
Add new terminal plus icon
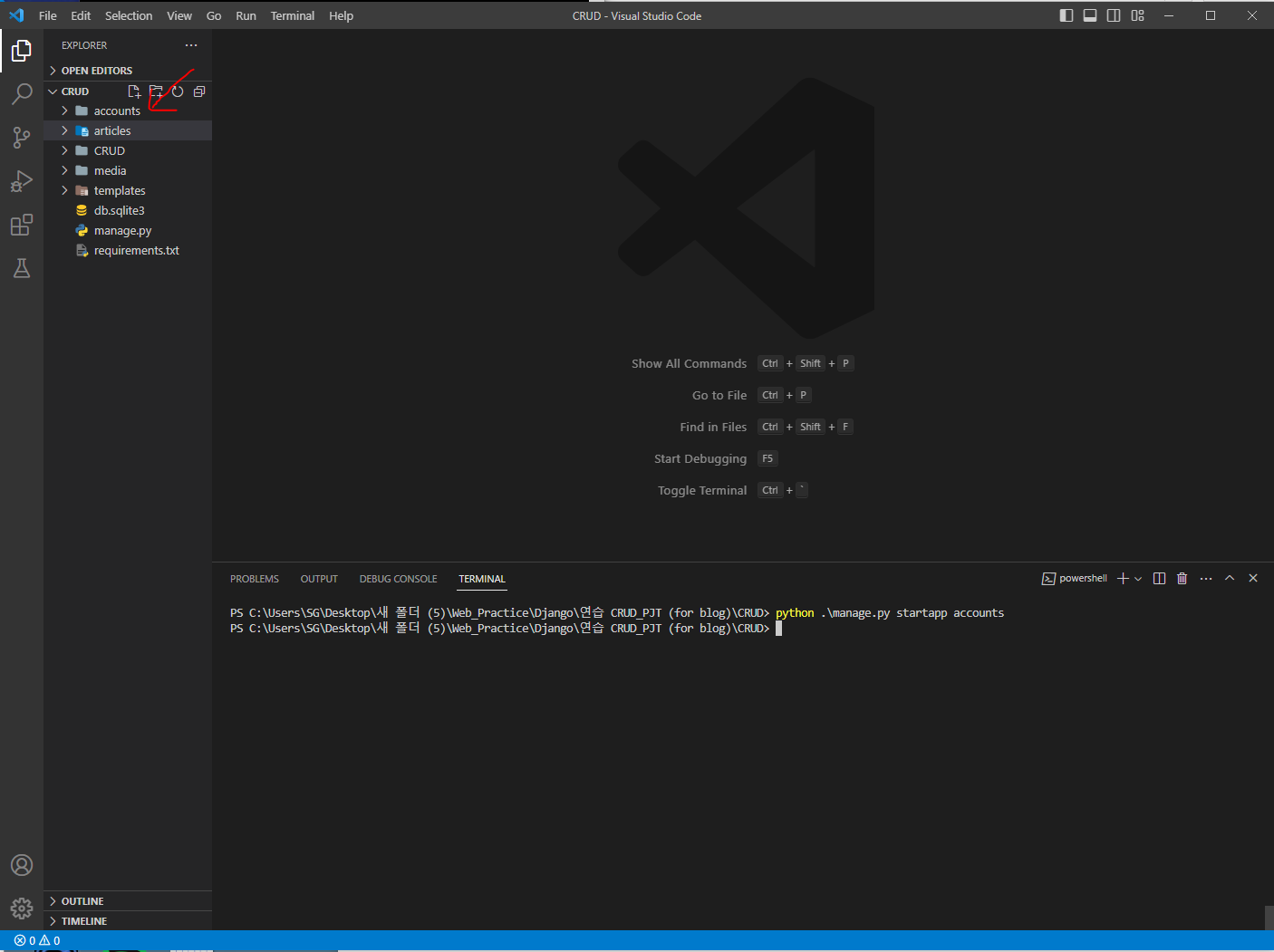coord(1123,579)
